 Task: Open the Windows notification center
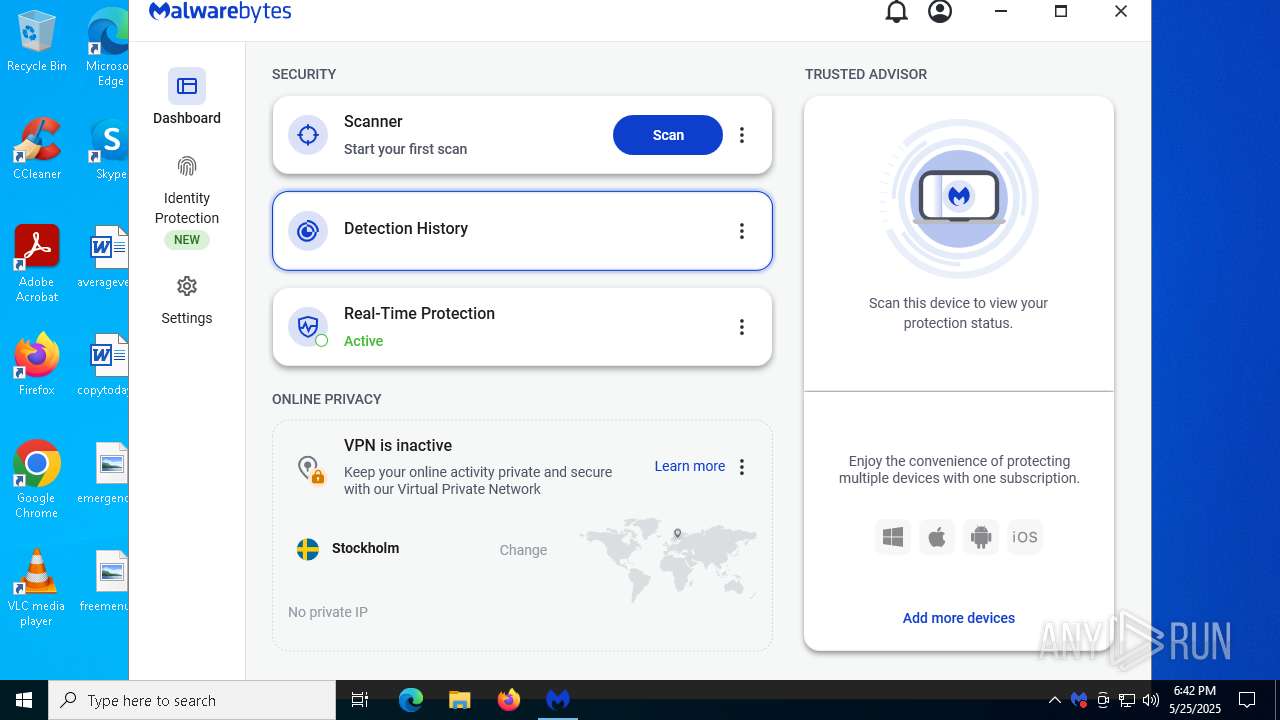tap(1247, 700)
